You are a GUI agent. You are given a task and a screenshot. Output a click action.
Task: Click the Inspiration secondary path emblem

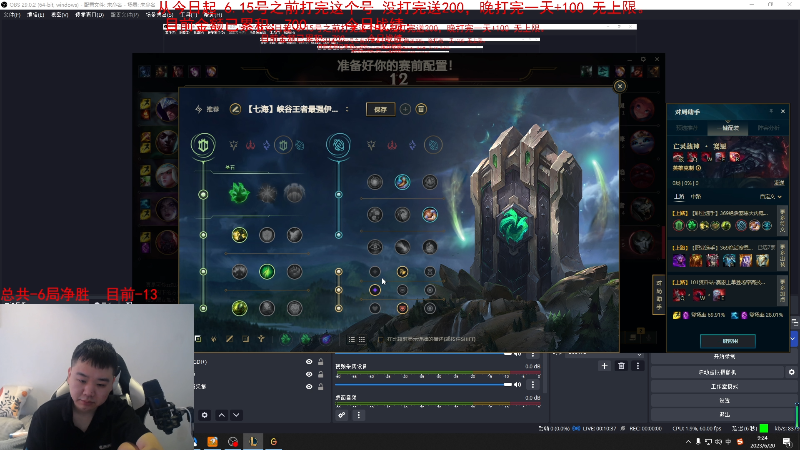click(338, 145)
